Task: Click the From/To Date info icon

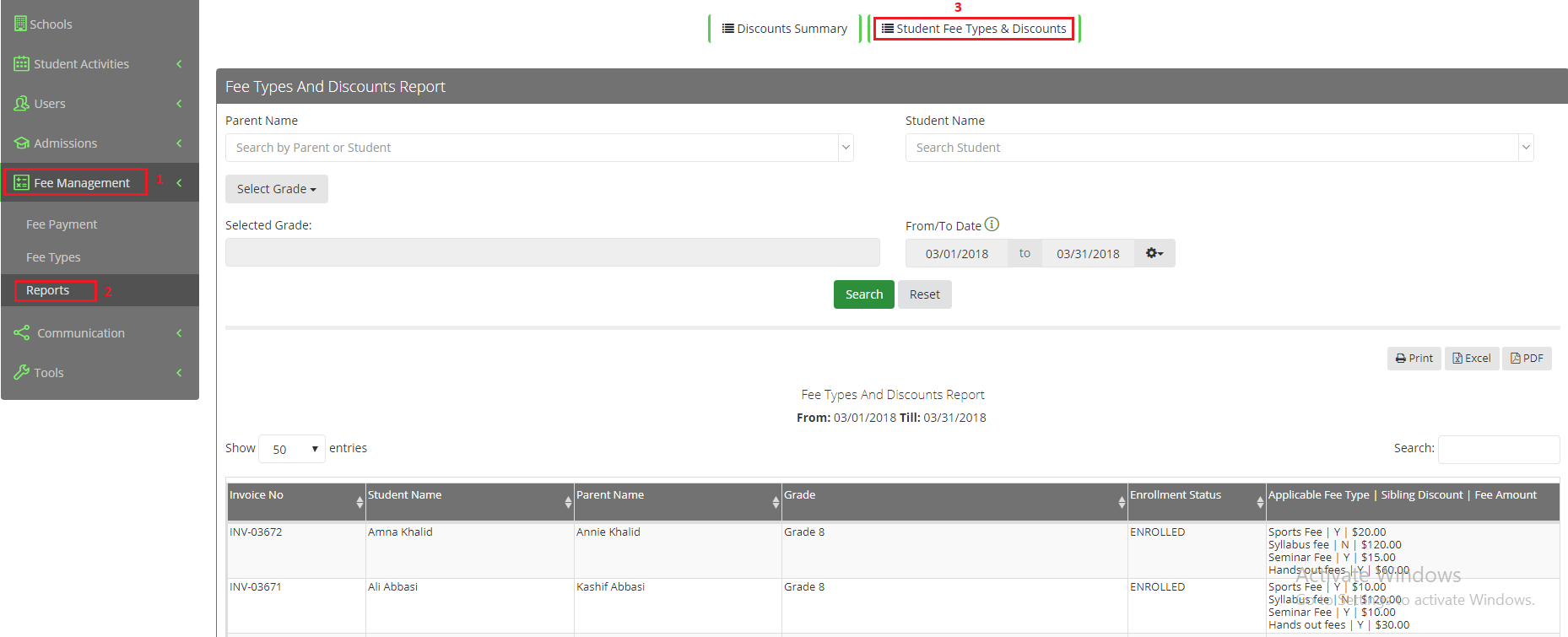Action: (x=992, y=224)
